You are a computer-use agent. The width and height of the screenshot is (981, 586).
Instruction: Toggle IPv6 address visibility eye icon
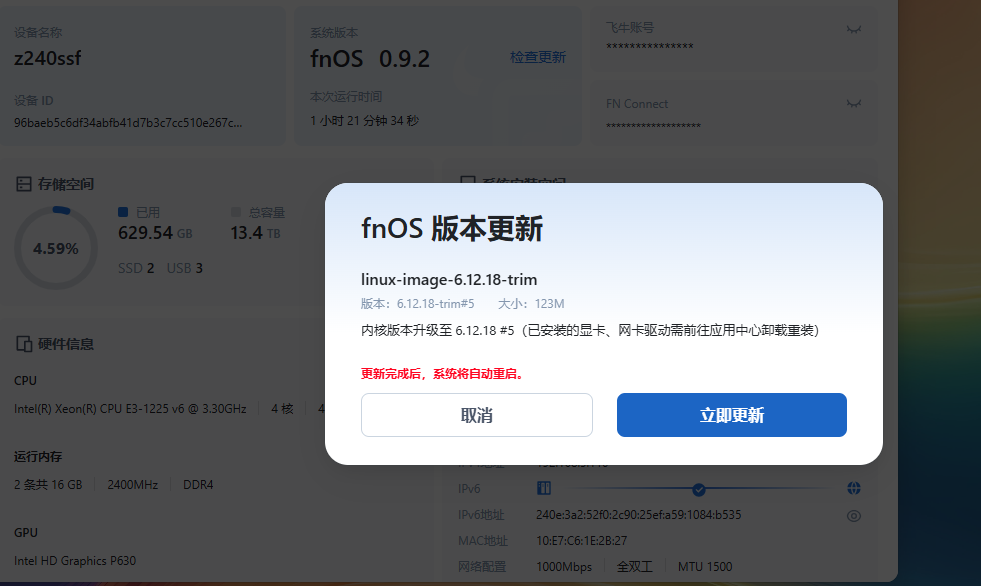(853, 516)
